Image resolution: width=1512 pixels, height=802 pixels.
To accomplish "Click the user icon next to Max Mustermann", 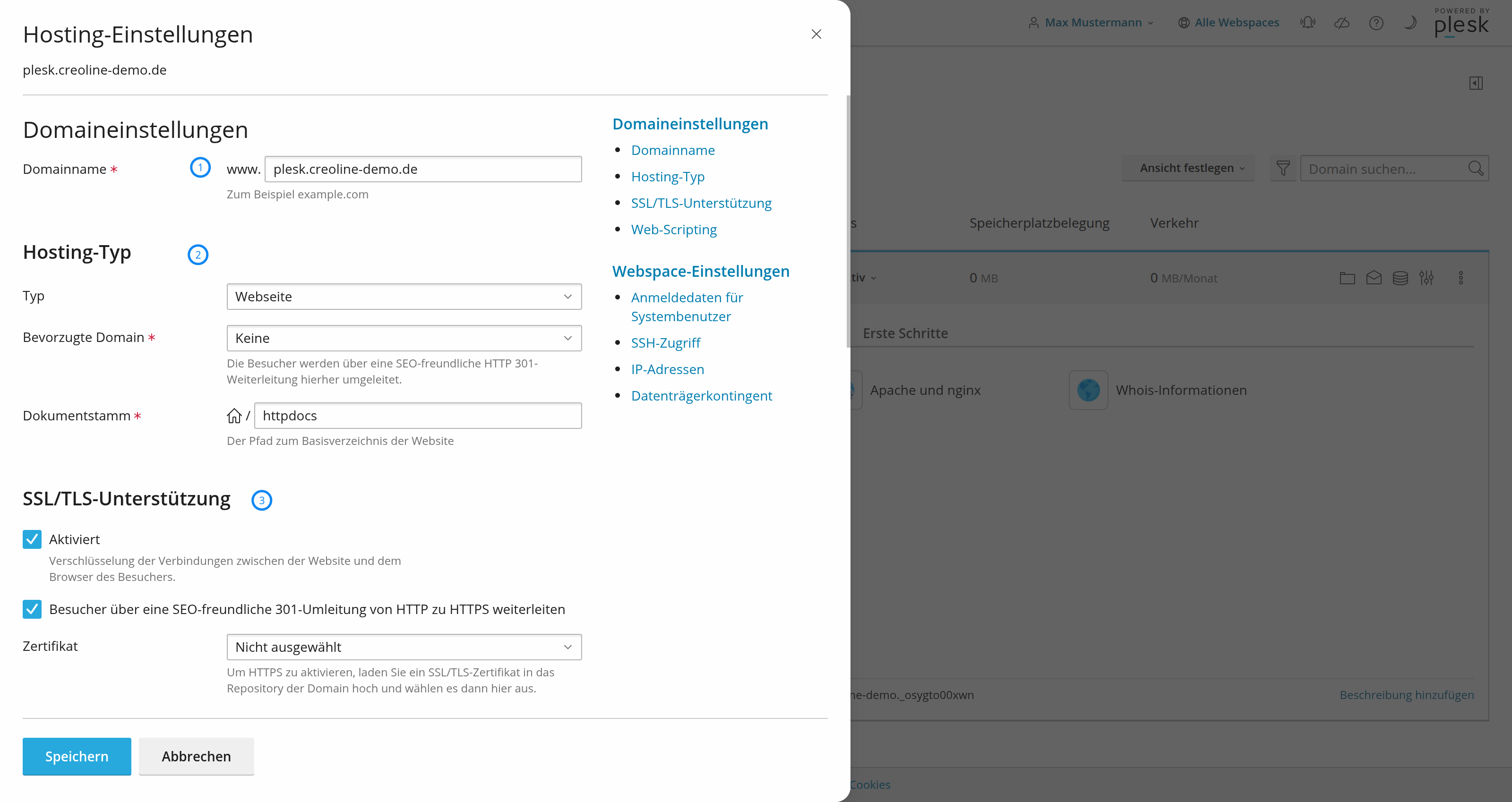I will pyautogui.click(x=1034, y=23).
